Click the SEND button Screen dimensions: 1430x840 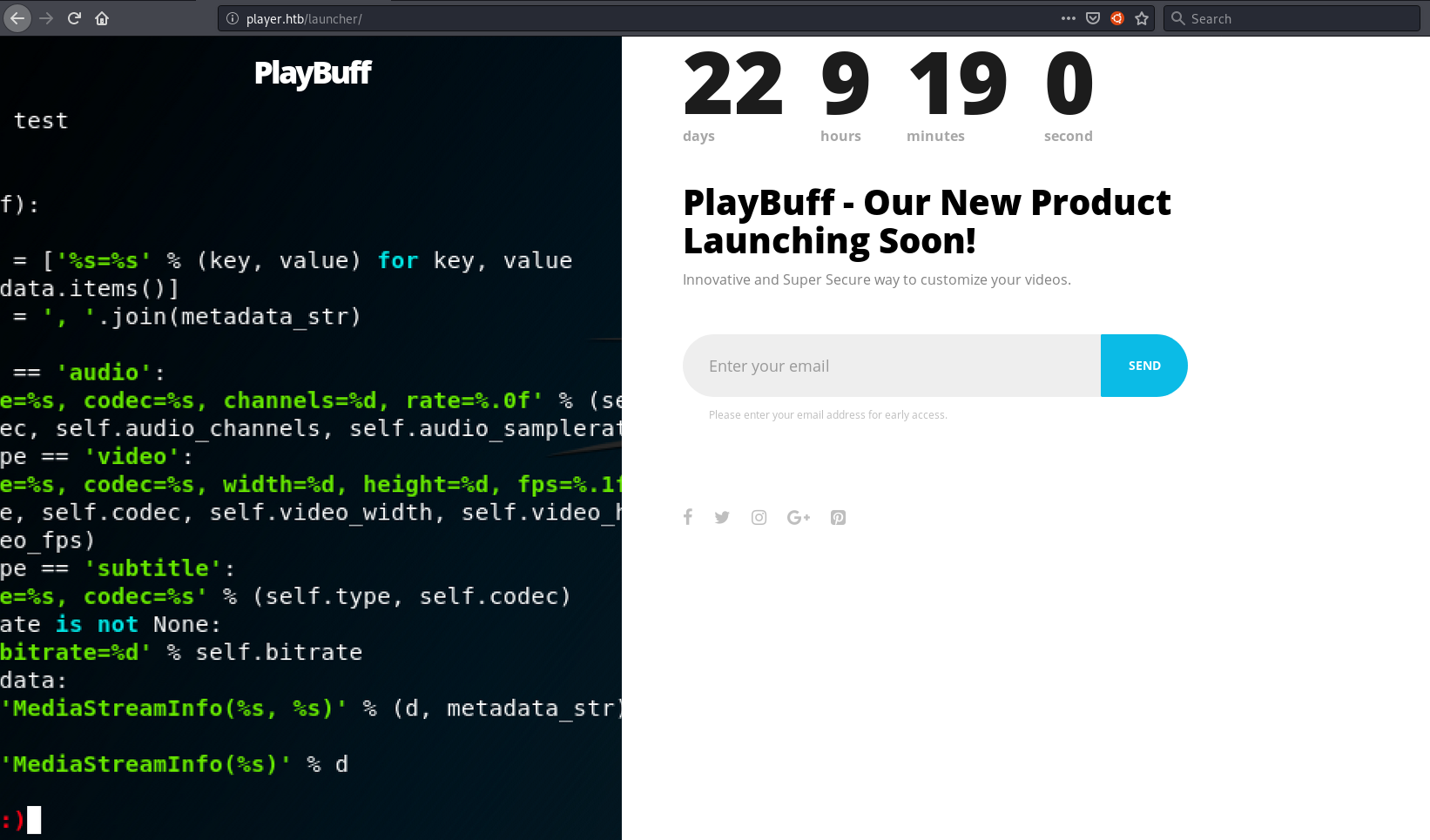1144,366
